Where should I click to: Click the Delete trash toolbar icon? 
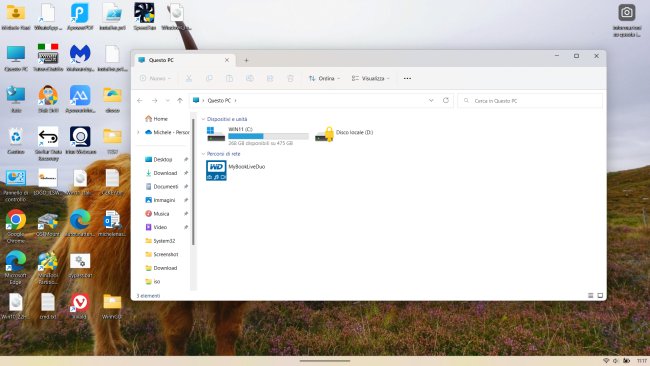(x=290, y=78)
